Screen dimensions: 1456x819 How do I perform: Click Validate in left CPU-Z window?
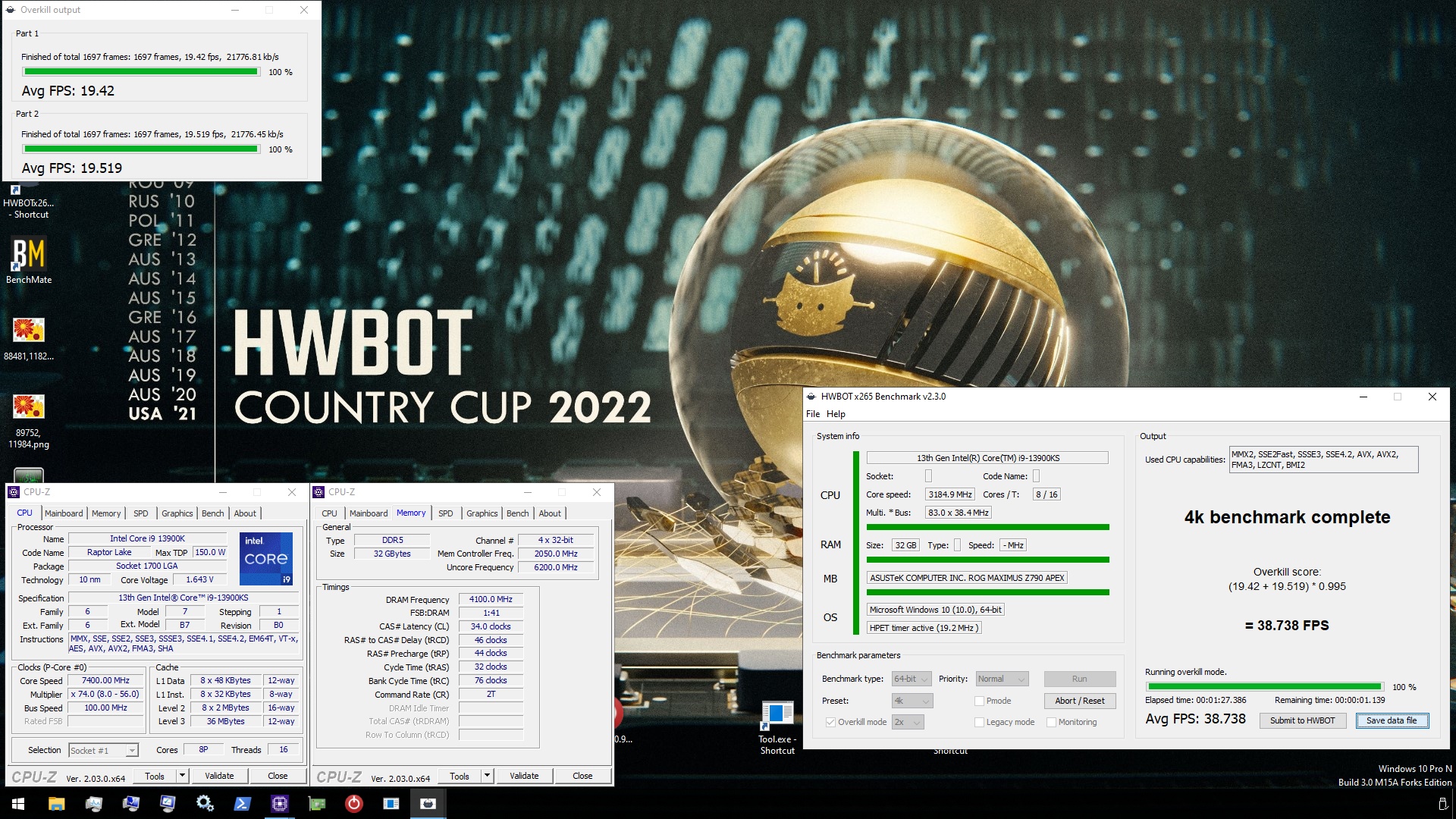coord(219,776)
